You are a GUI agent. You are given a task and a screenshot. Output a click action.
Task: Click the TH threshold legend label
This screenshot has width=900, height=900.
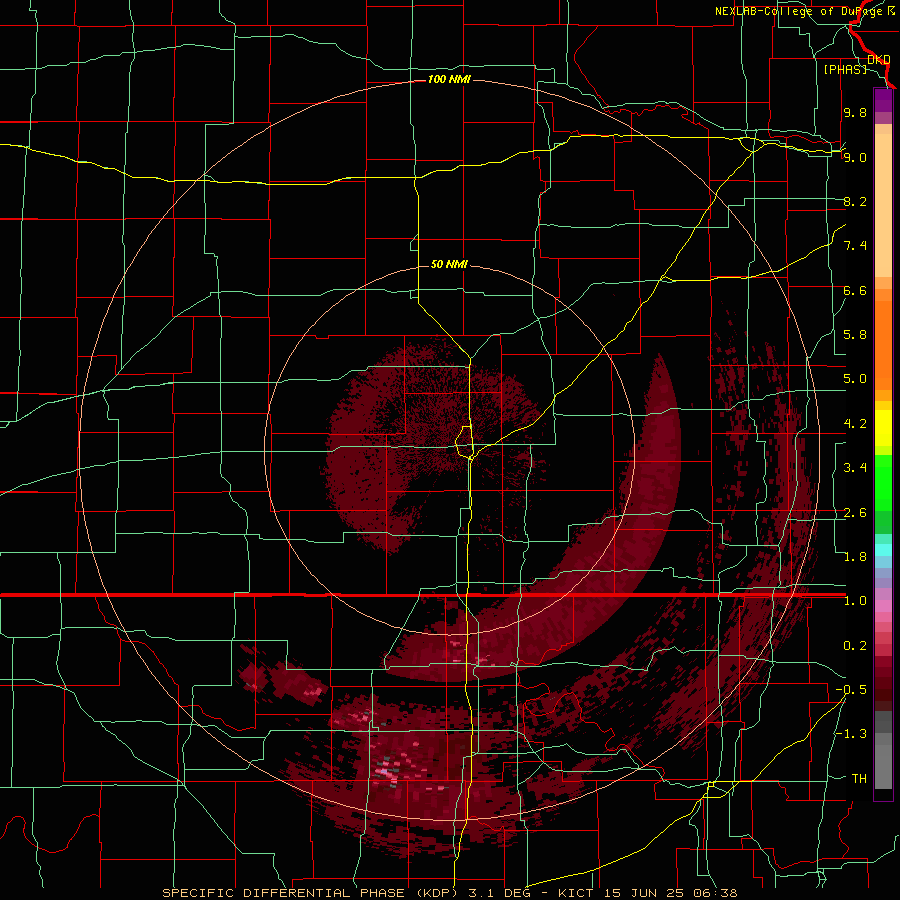[x=859, y=779]
